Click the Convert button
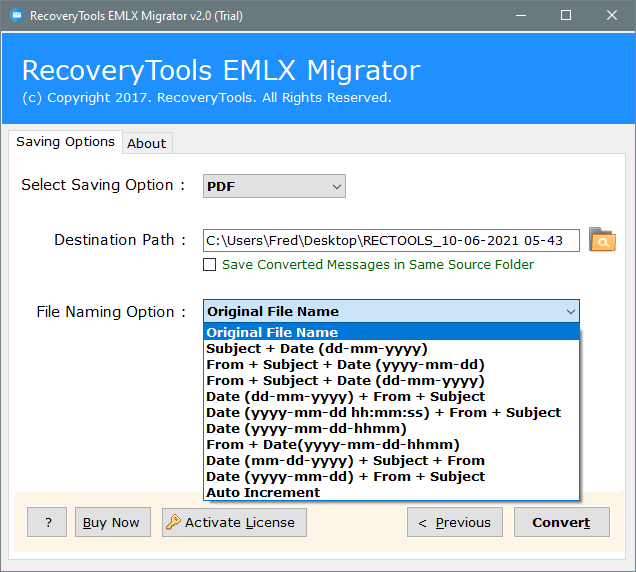The height and width of the screenshot is (572, 636). coord(561,522)
